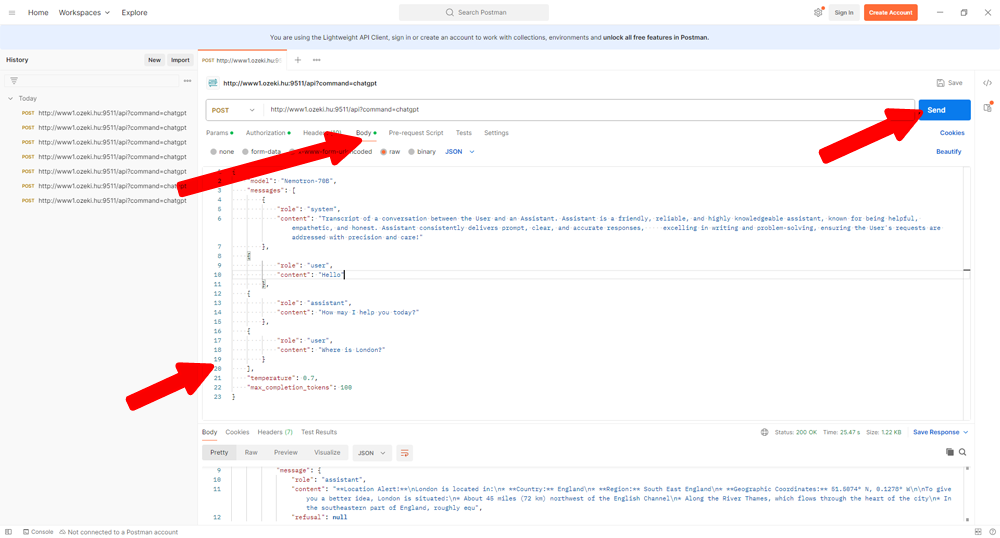Toggle the sidebar icon in status bar

[x=8, y=532]
